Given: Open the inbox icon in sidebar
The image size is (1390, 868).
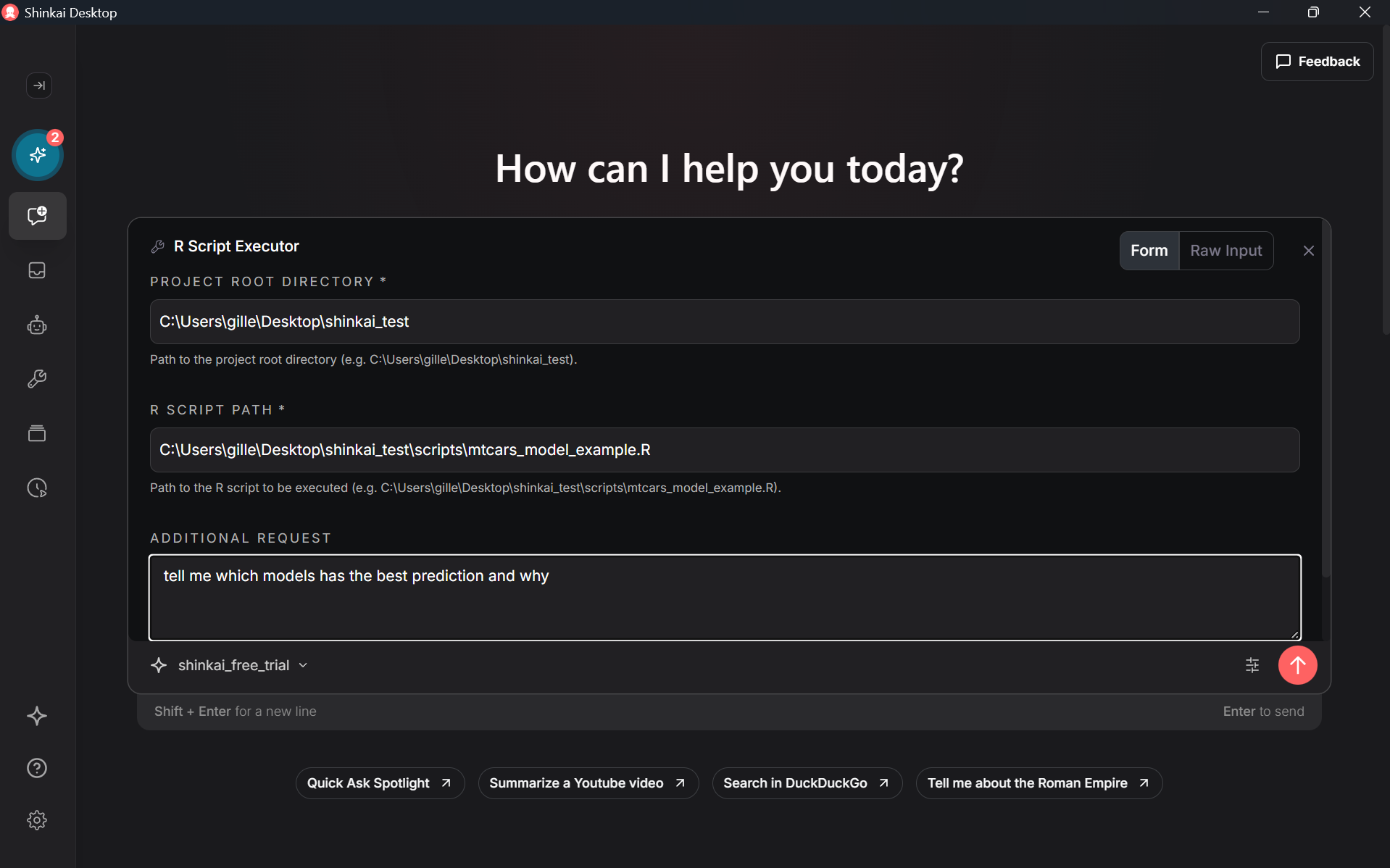Looking at the screenshot, I should [x=37, y=270].
